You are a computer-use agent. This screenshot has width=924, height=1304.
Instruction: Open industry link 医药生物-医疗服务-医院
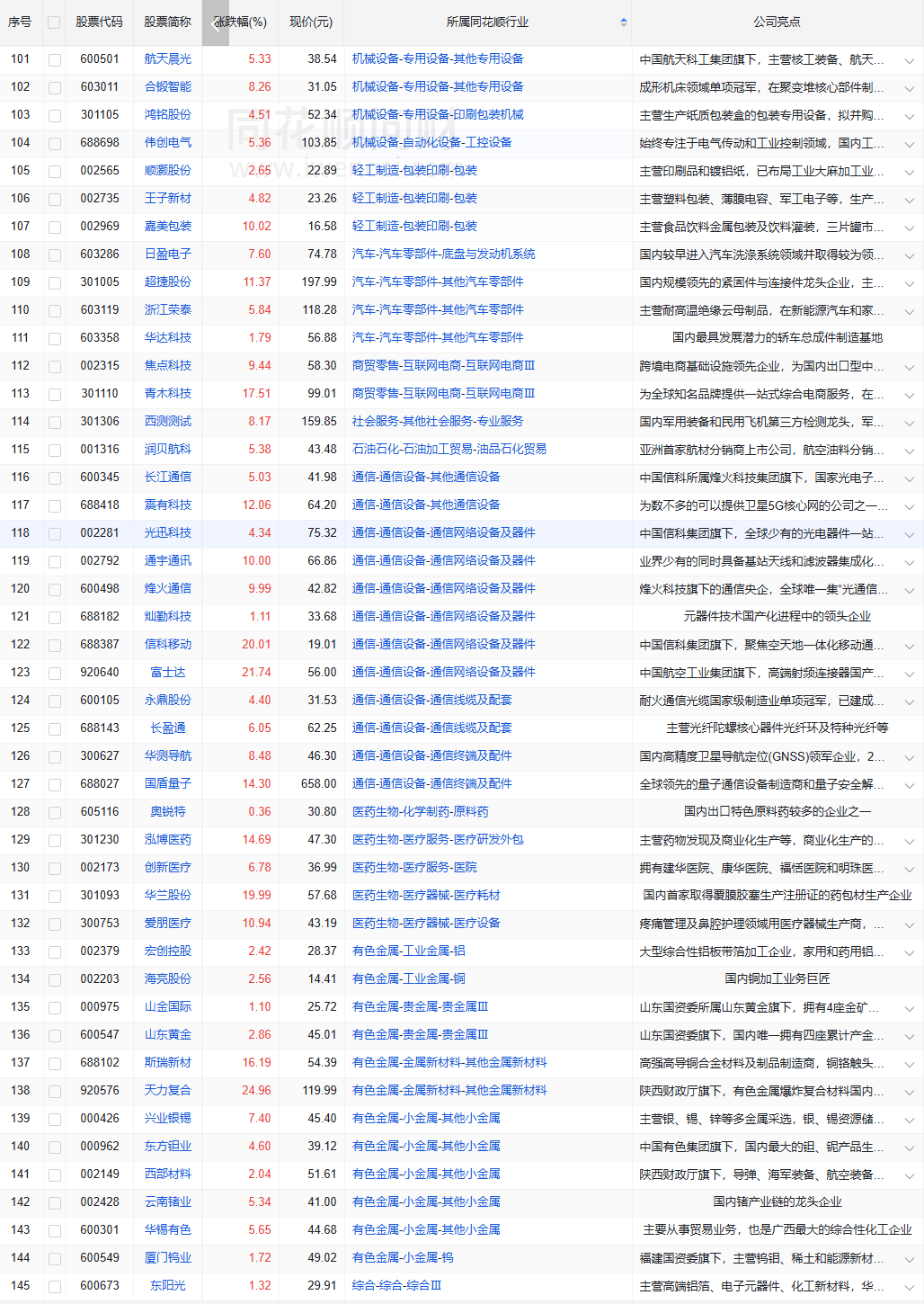414,868
